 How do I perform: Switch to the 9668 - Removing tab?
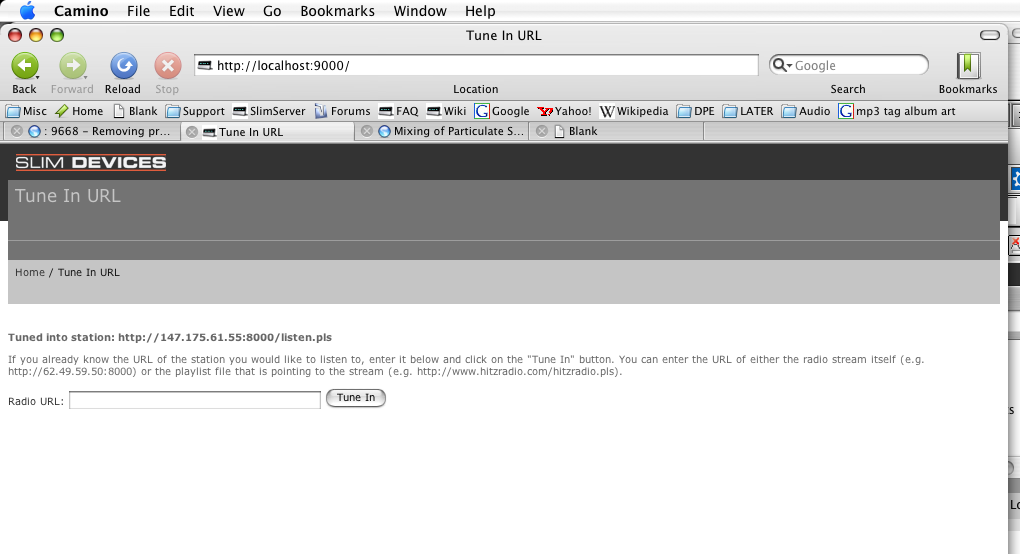click(95, 131)
